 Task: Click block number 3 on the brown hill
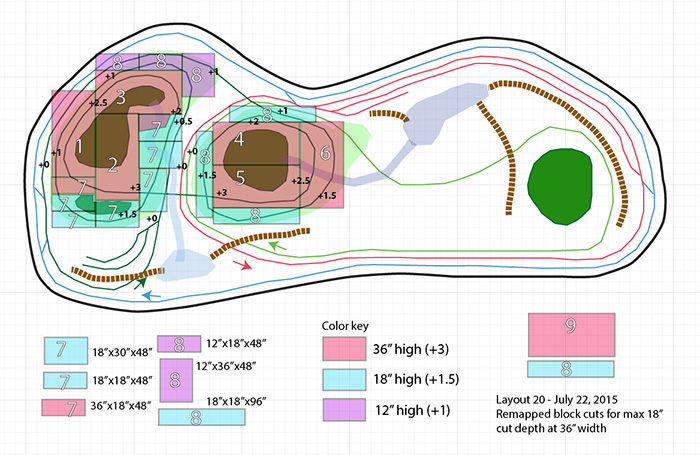pos(120,97)
